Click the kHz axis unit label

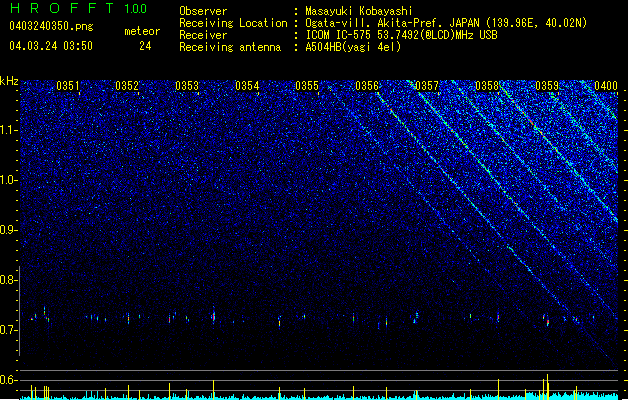[9, 81]
